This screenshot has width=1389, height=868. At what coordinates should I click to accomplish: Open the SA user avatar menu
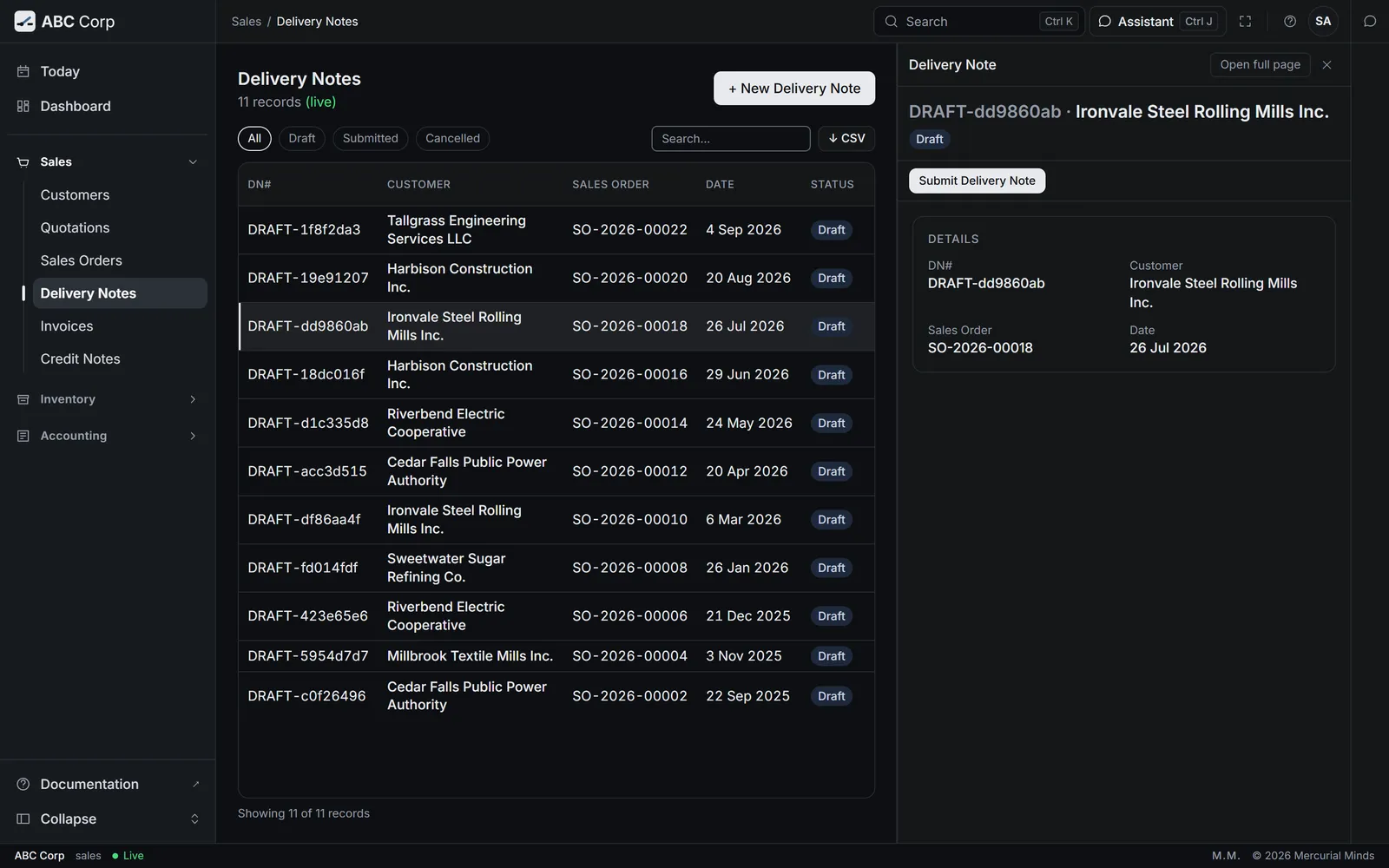tap(1323, 22)
